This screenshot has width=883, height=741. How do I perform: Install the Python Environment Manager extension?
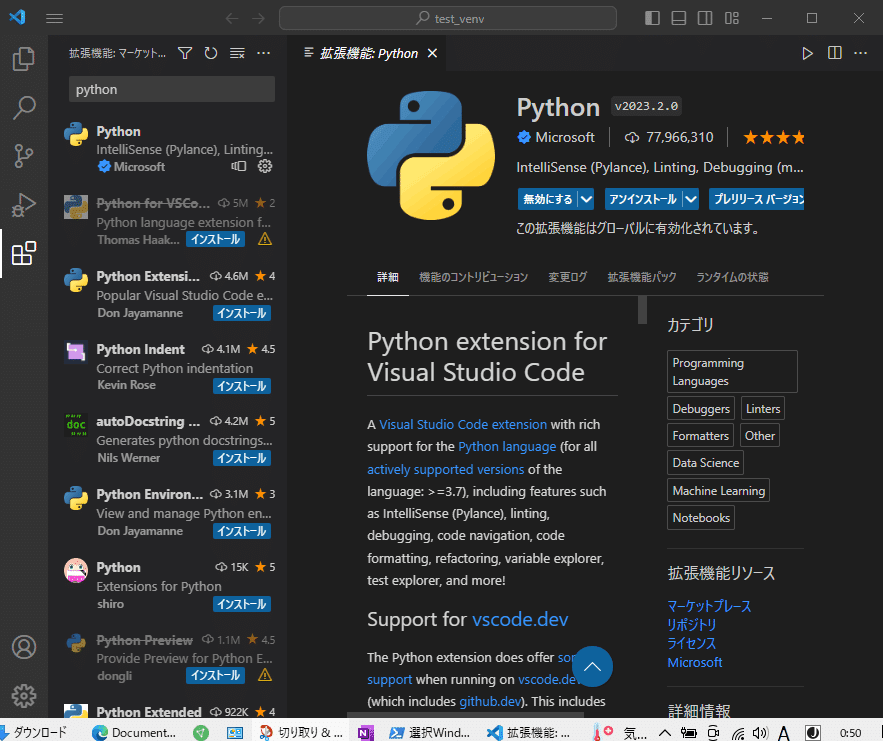242,531
